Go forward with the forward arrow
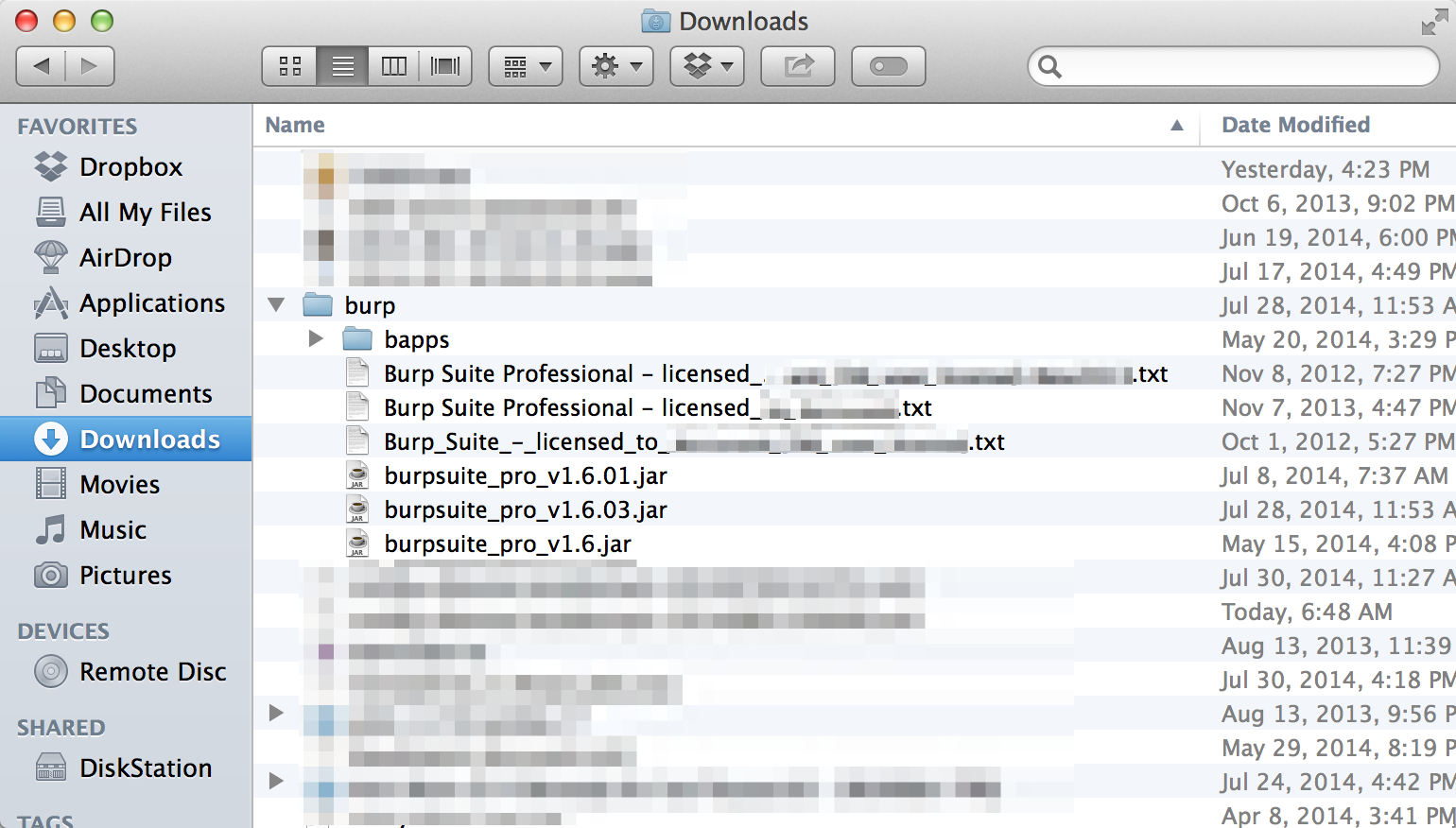Screen dimensions: 1456x828 click(x=90, y=66)
